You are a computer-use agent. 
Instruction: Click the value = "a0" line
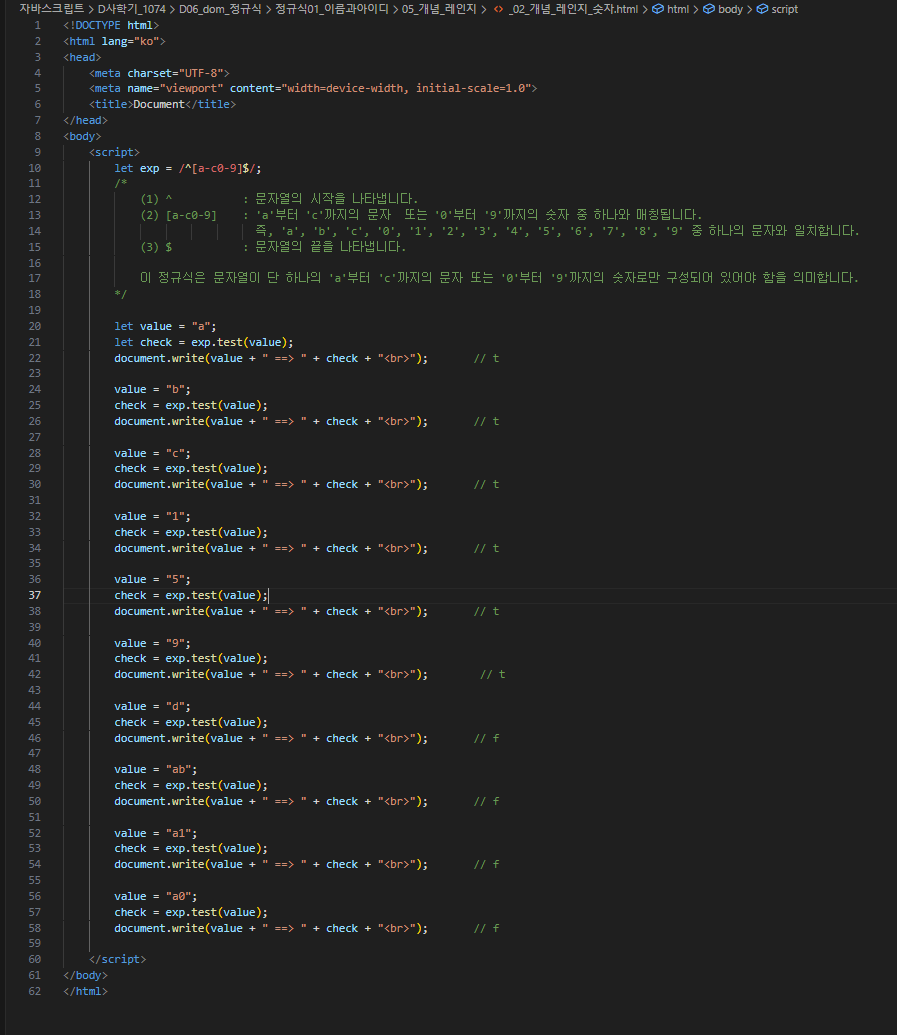[156, 896]
